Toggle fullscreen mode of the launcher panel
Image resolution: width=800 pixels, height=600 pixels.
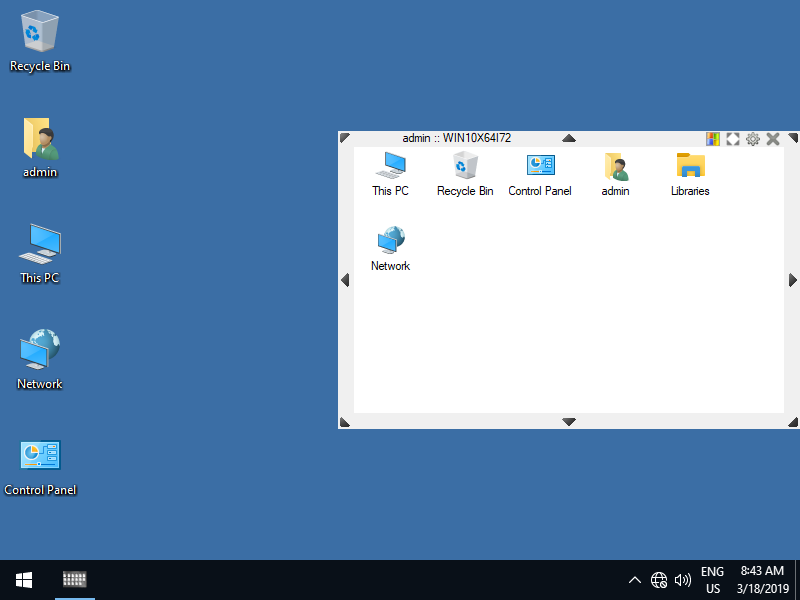point(733,139)
